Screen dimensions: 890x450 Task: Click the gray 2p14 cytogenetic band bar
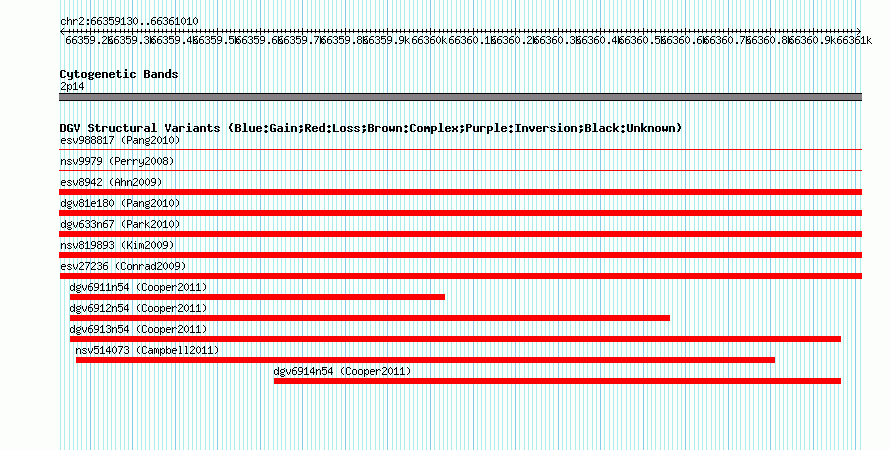(460, 97)
